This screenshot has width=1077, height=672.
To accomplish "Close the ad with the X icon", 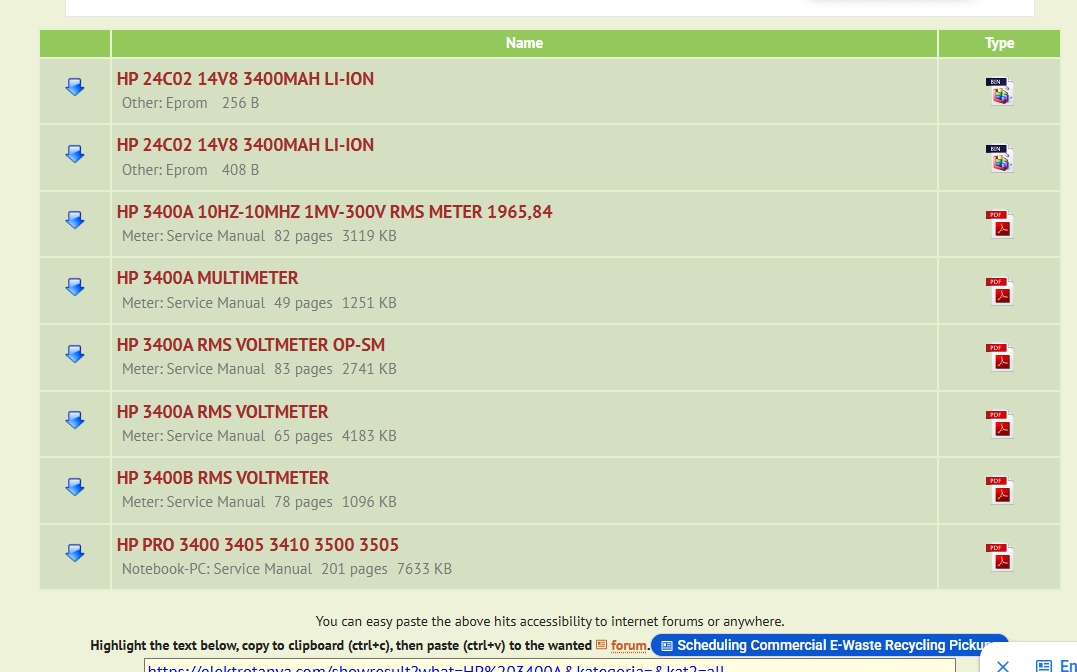I will pos(1002,665).
